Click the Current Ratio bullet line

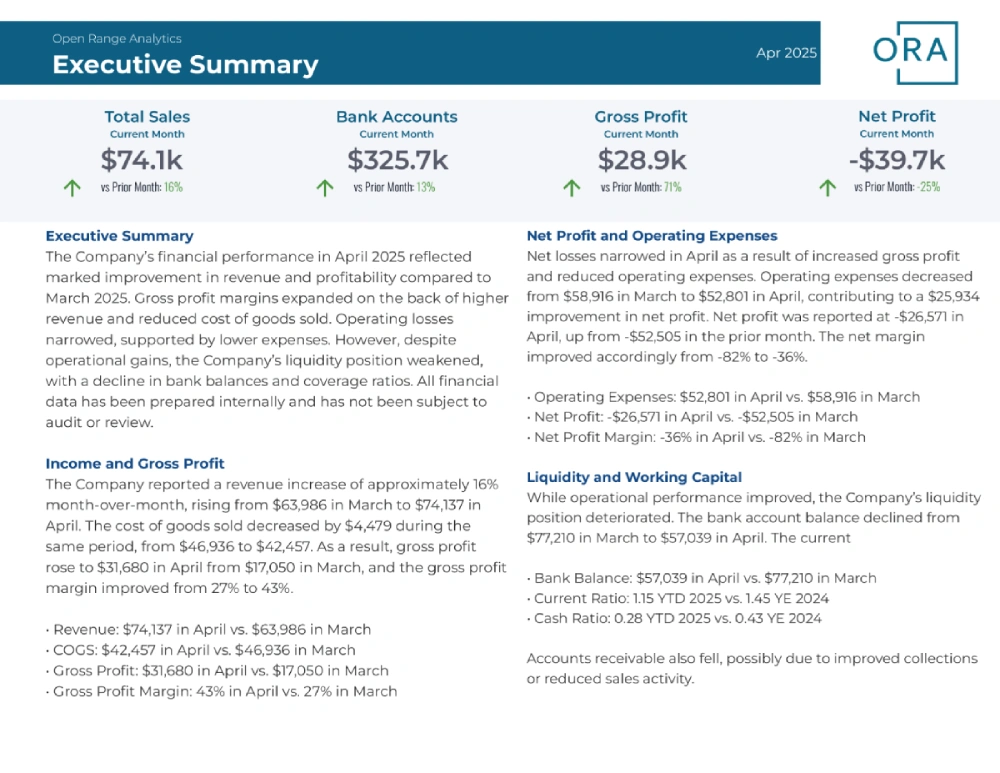(678, 598)
